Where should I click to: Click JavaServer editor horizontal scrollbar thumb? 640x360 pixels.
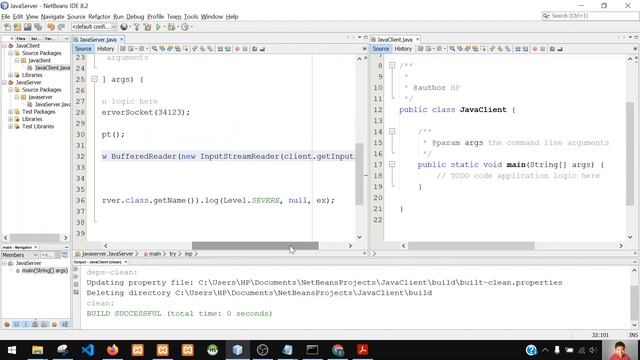coord(255,246)
